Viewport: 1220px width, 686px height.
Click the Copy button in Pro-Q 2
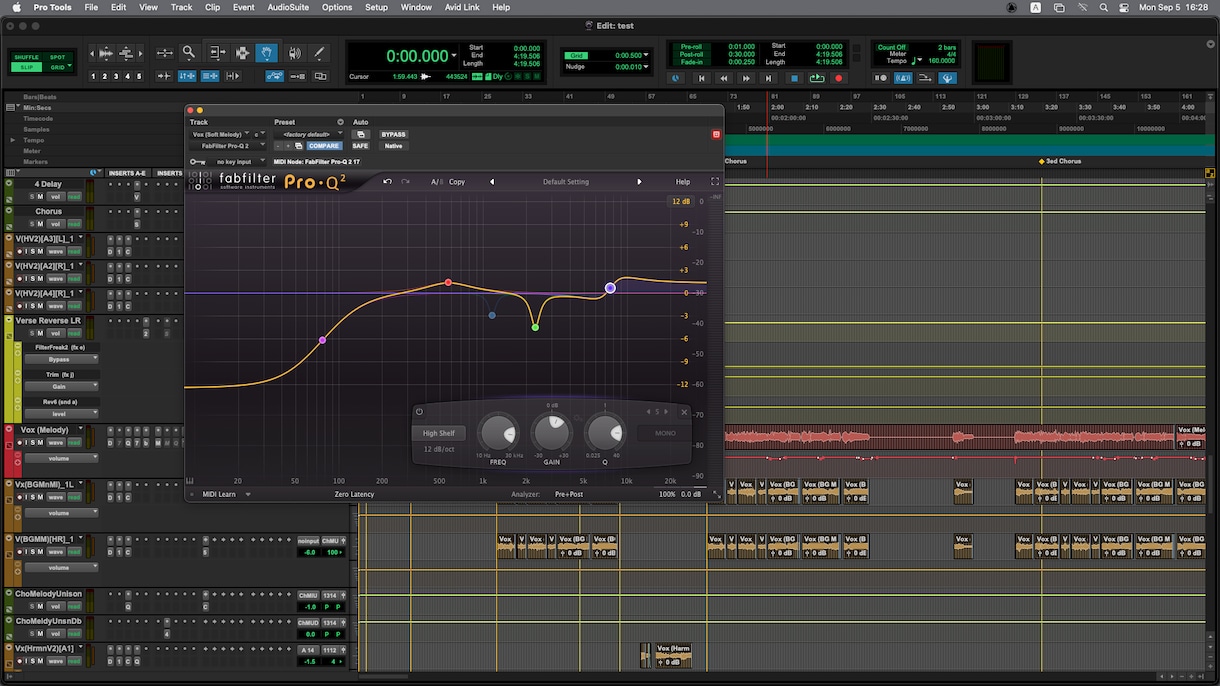pyautogui.click(x=457, y=182)
